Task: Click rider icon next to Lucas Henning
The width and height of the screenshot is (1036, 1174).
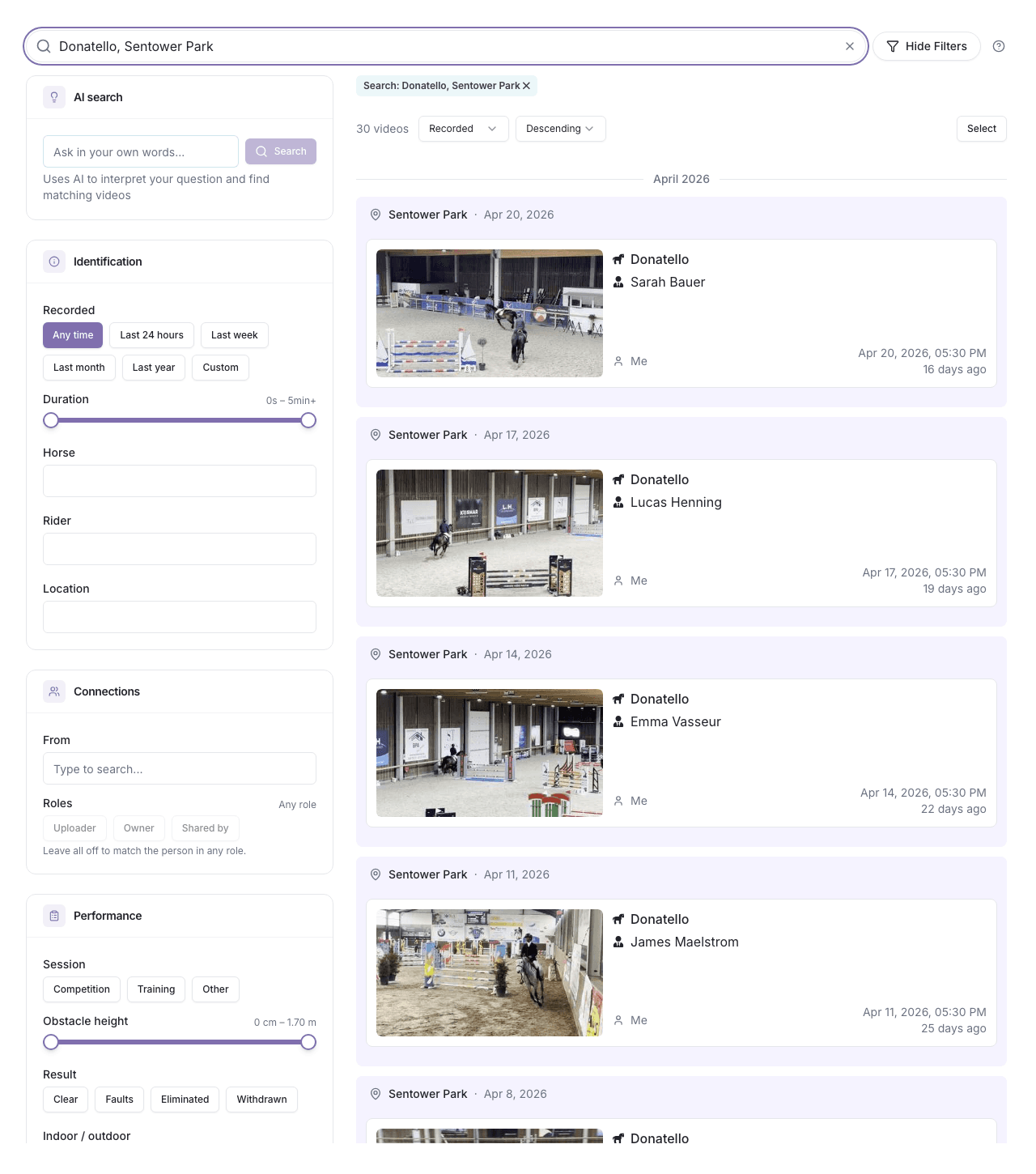Action: (618, 502)
